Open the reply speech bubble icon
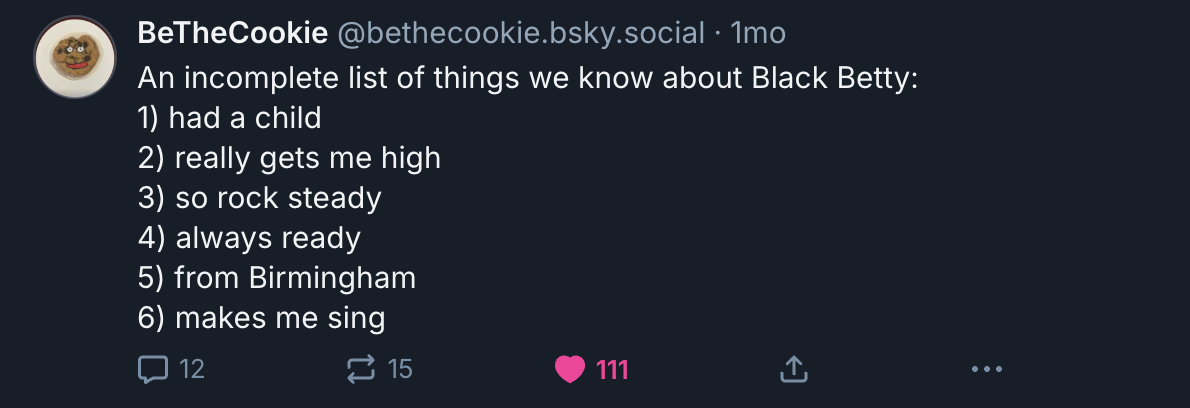The image size is (1190, 408). 153,370
